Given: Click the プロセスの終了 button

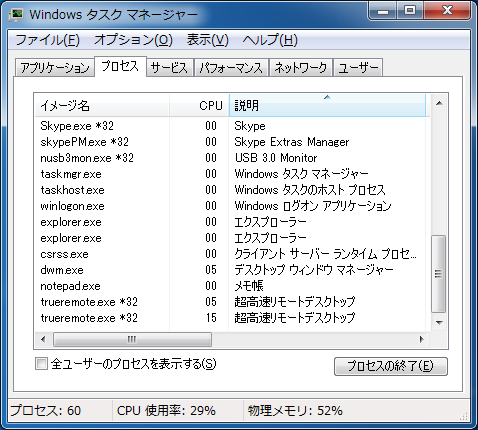Looking at the screenshot, I should coord(391,366).
